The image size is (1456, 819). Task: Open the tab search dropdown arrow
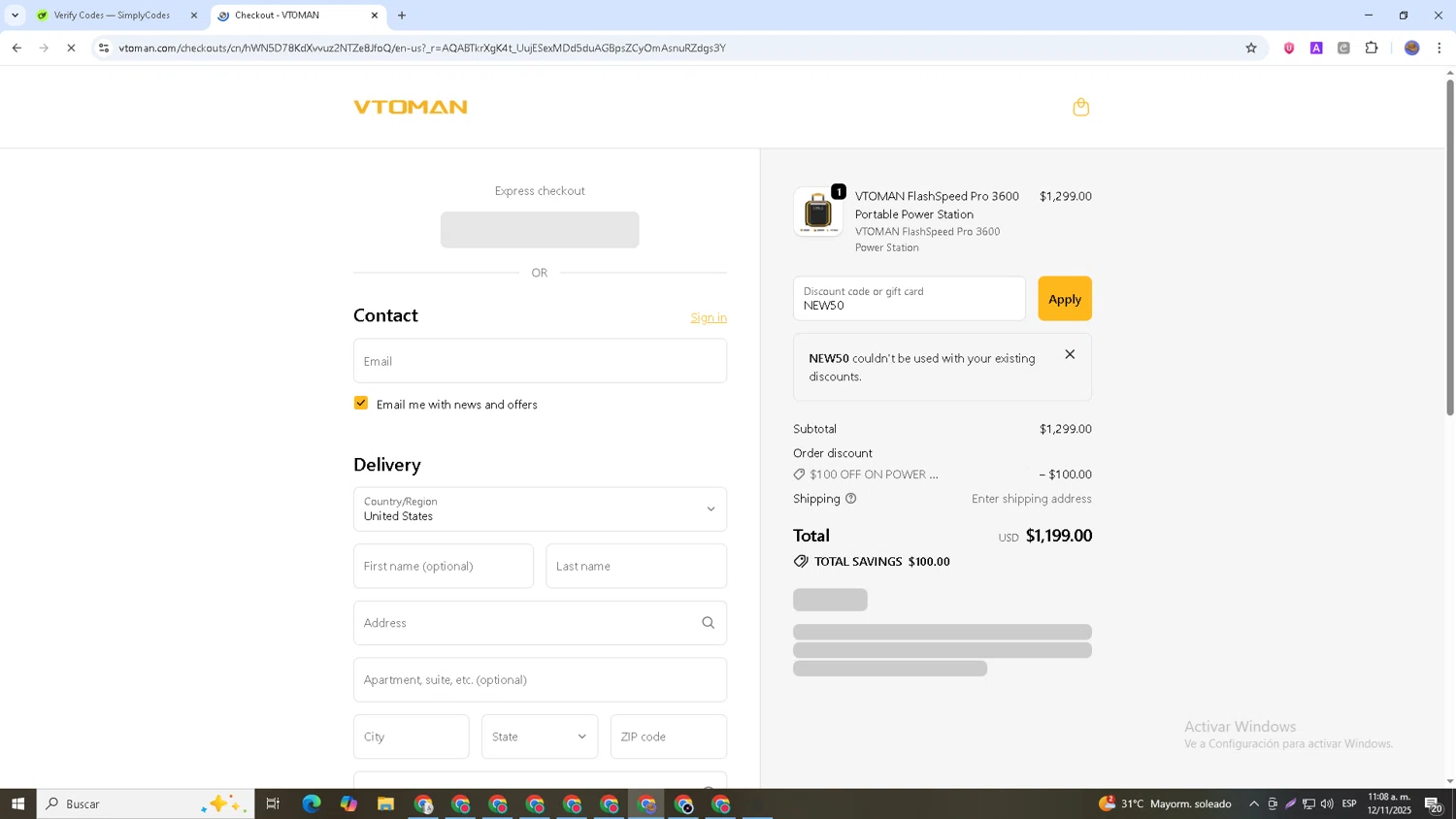(x=15, y=16)
